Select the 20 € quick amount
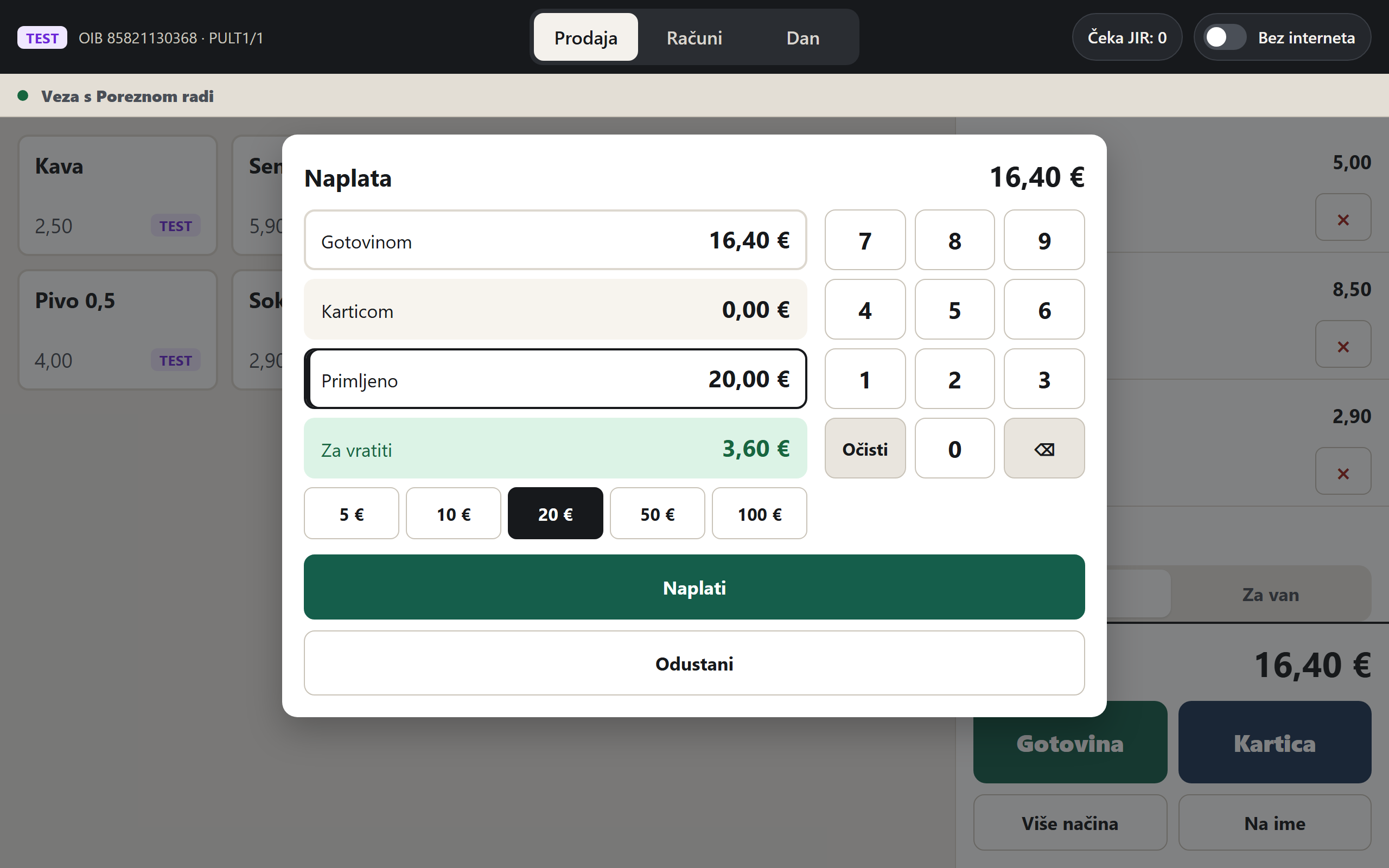Screen dimensions: 1389x868 [x=555, y=514]
